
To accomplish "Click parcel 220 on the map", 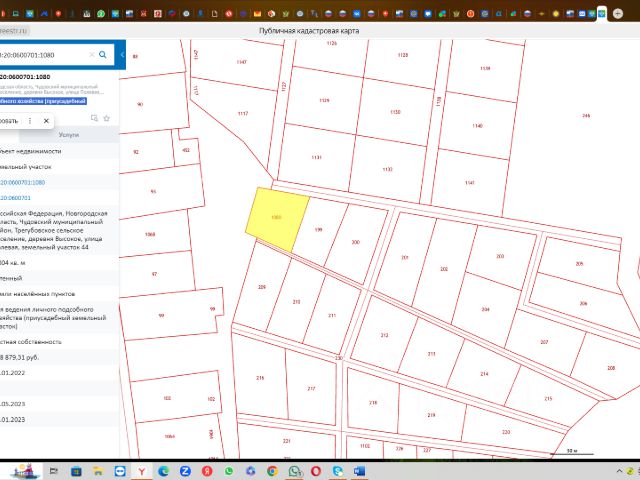I will tap(506, 432).
